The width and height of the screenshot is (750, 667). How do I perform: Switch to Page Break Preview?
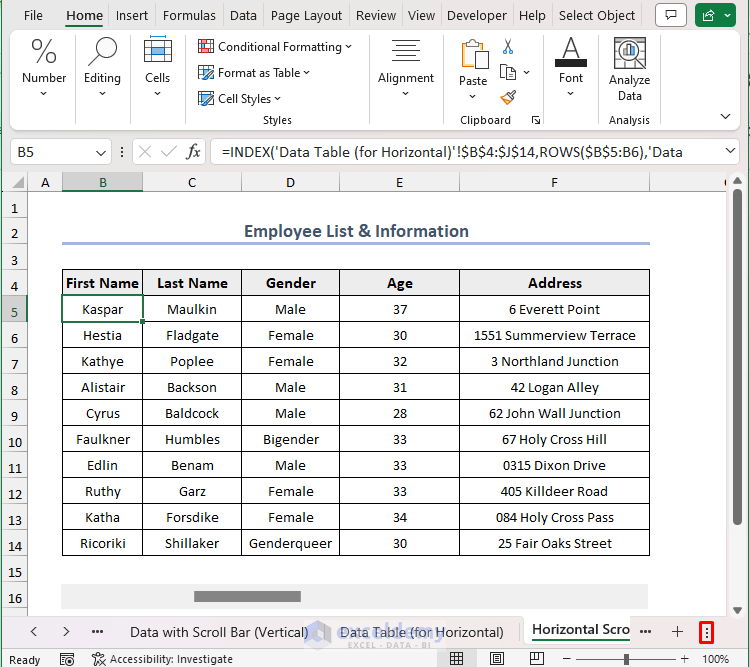click(x=537, y=659)
